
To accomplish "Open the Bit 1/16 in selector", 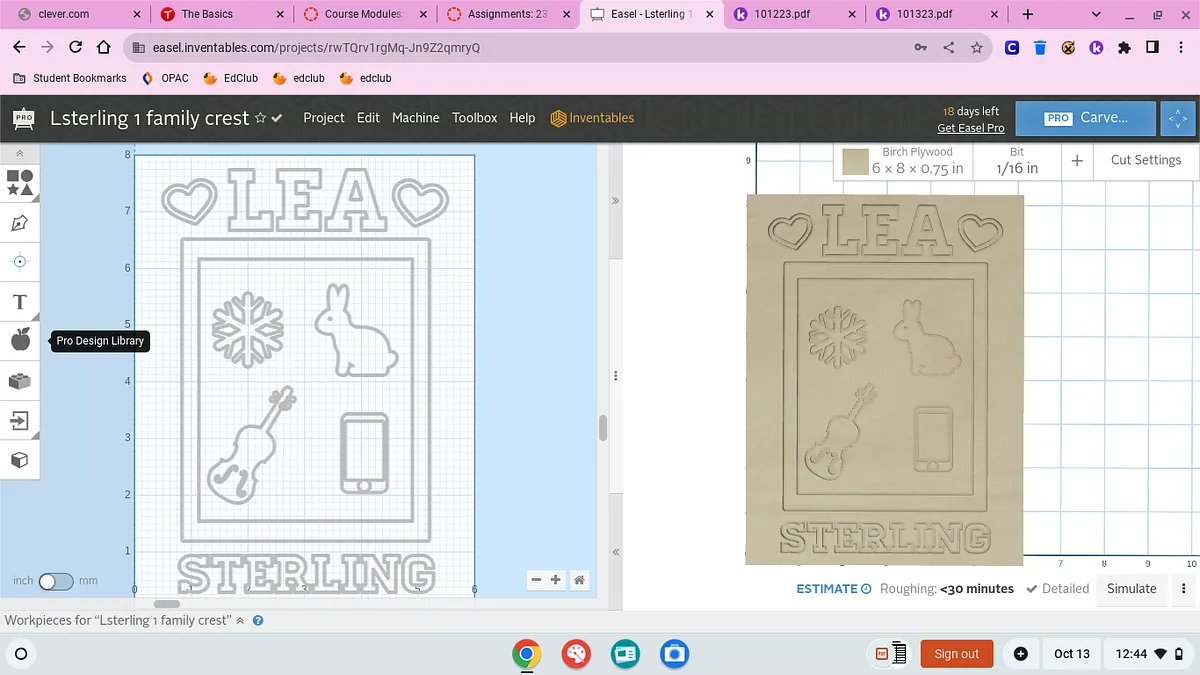I will coord(1016,161).
